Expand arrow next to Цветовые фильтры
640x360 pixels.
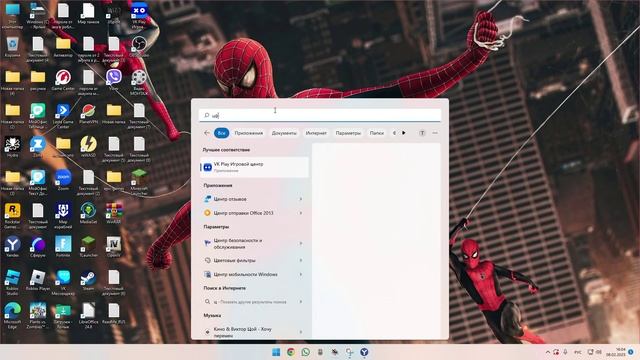301,260
